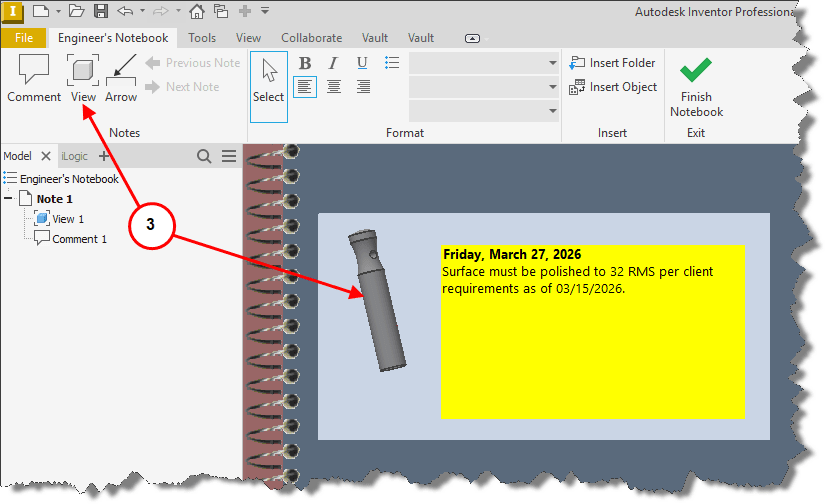
Task: Align text left
Action: point(305,87)
